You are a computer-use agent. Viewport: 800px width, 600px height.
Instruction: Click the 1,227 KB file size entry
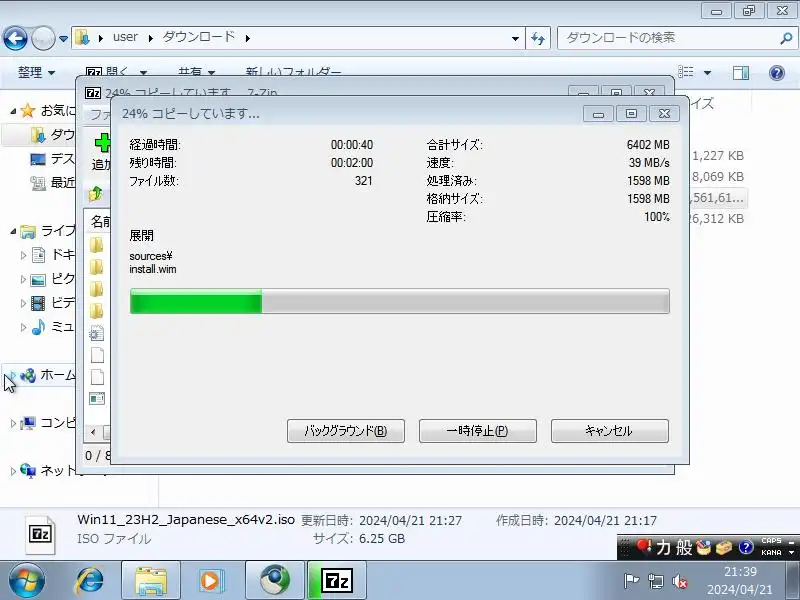pyautogui.click(x=717, y=156)
